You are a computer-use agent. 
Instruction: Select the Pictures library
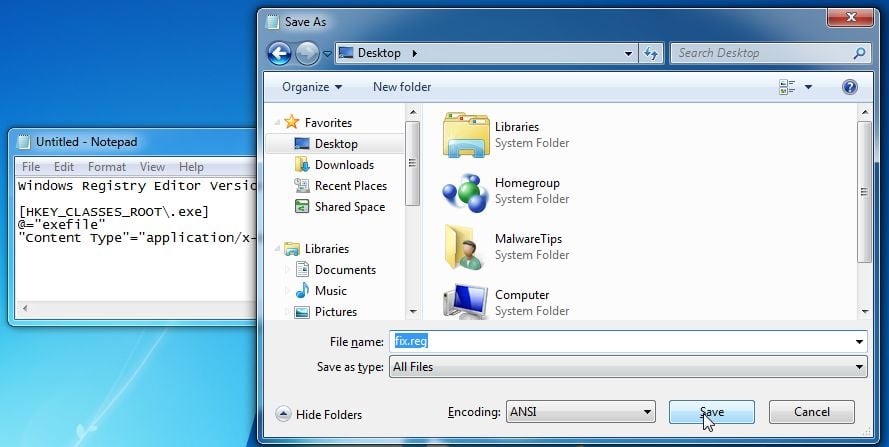click(336, 311)
